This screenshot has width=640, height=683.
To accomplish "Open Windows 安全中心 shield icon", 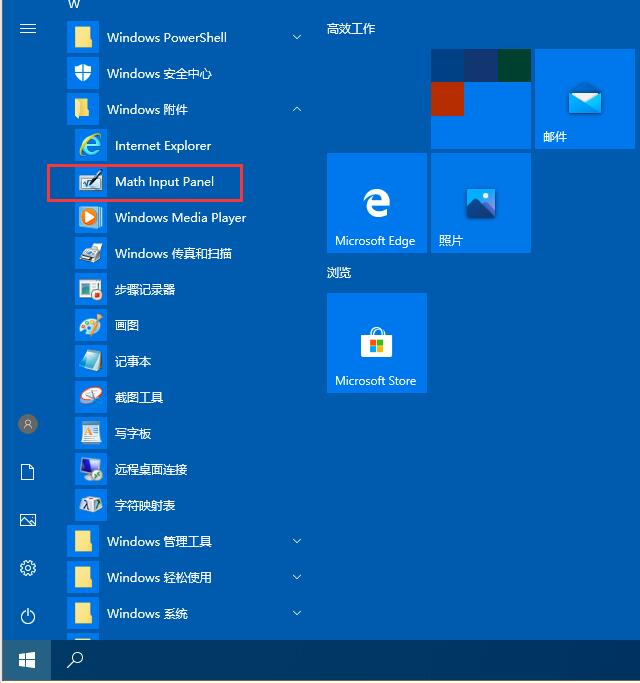I will tap(83, 73).
